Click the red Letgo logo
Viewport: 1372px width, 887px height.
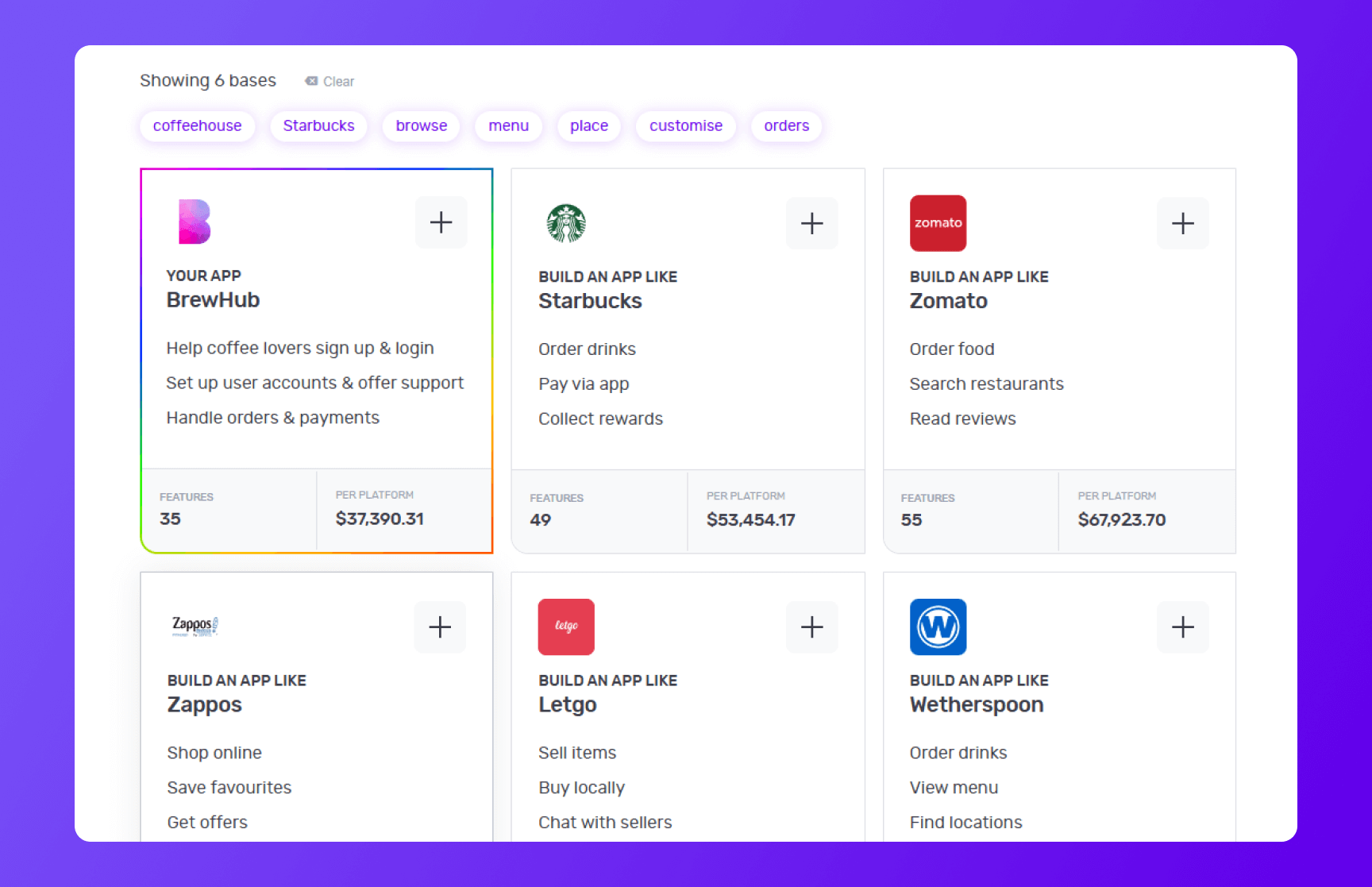pos(566,627)
